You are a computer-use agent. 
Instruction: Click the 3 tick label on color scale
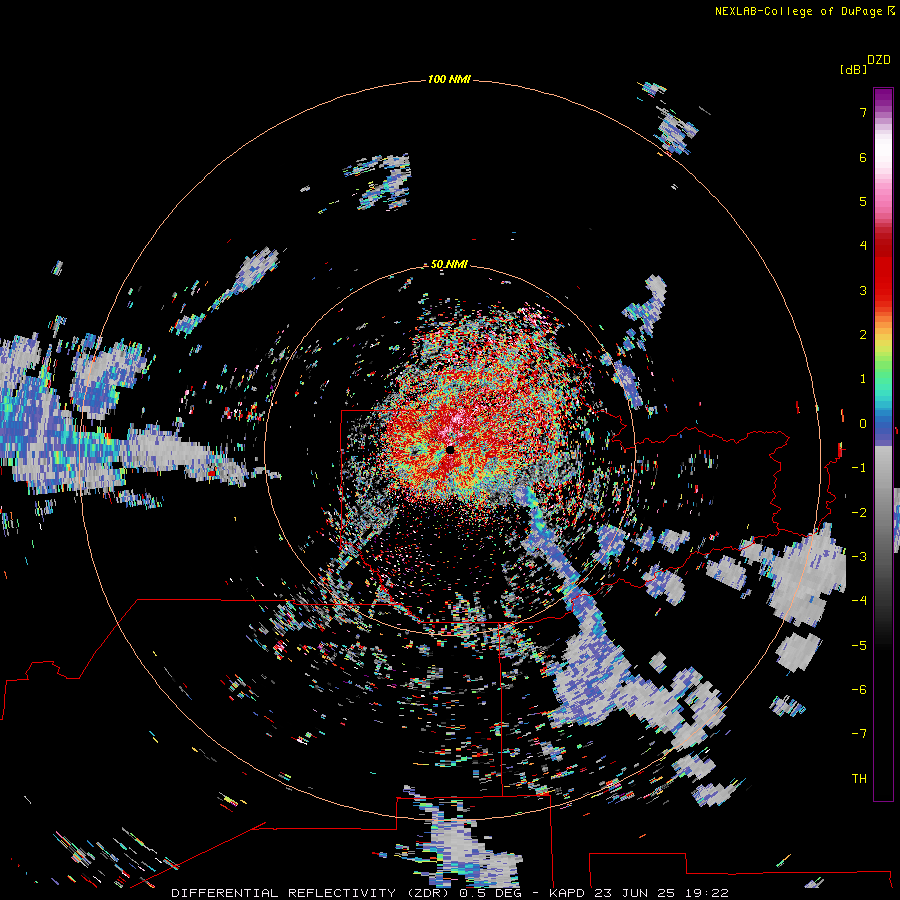coord(863,290)
